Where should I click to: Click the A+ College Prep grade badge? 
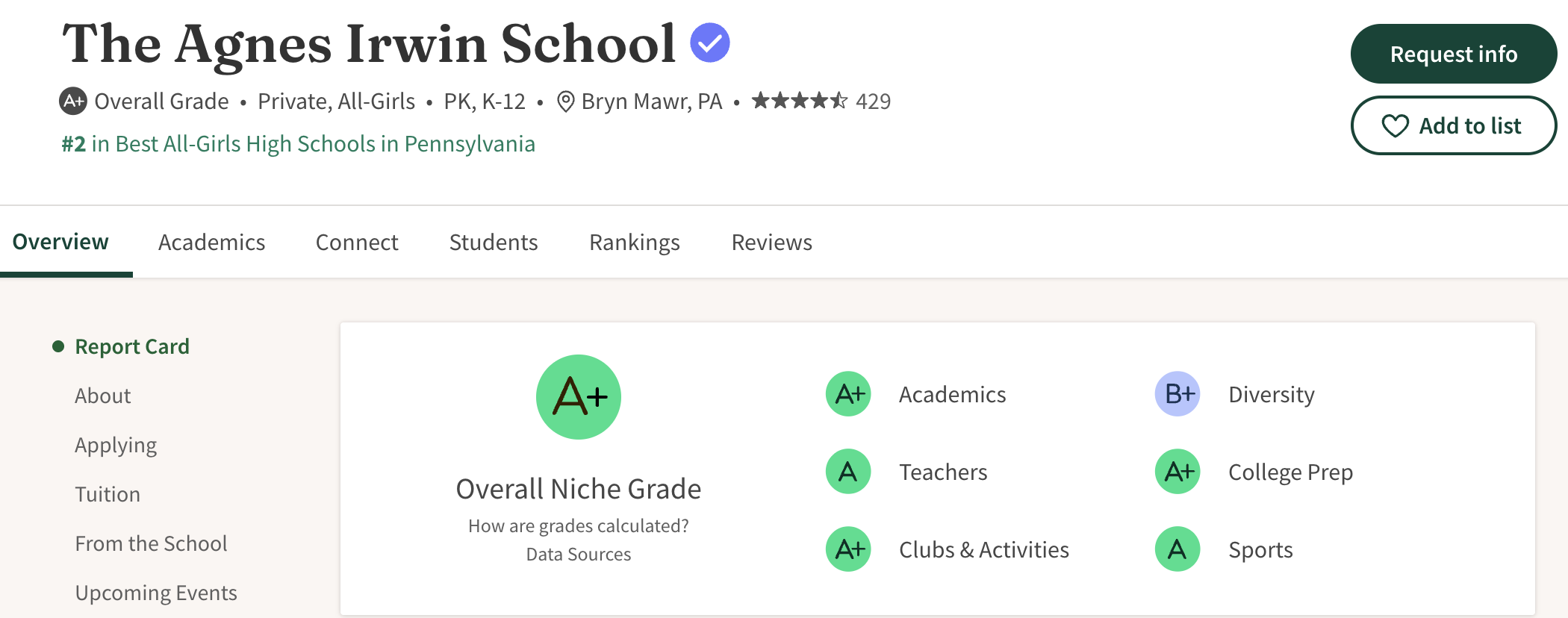1177,472
